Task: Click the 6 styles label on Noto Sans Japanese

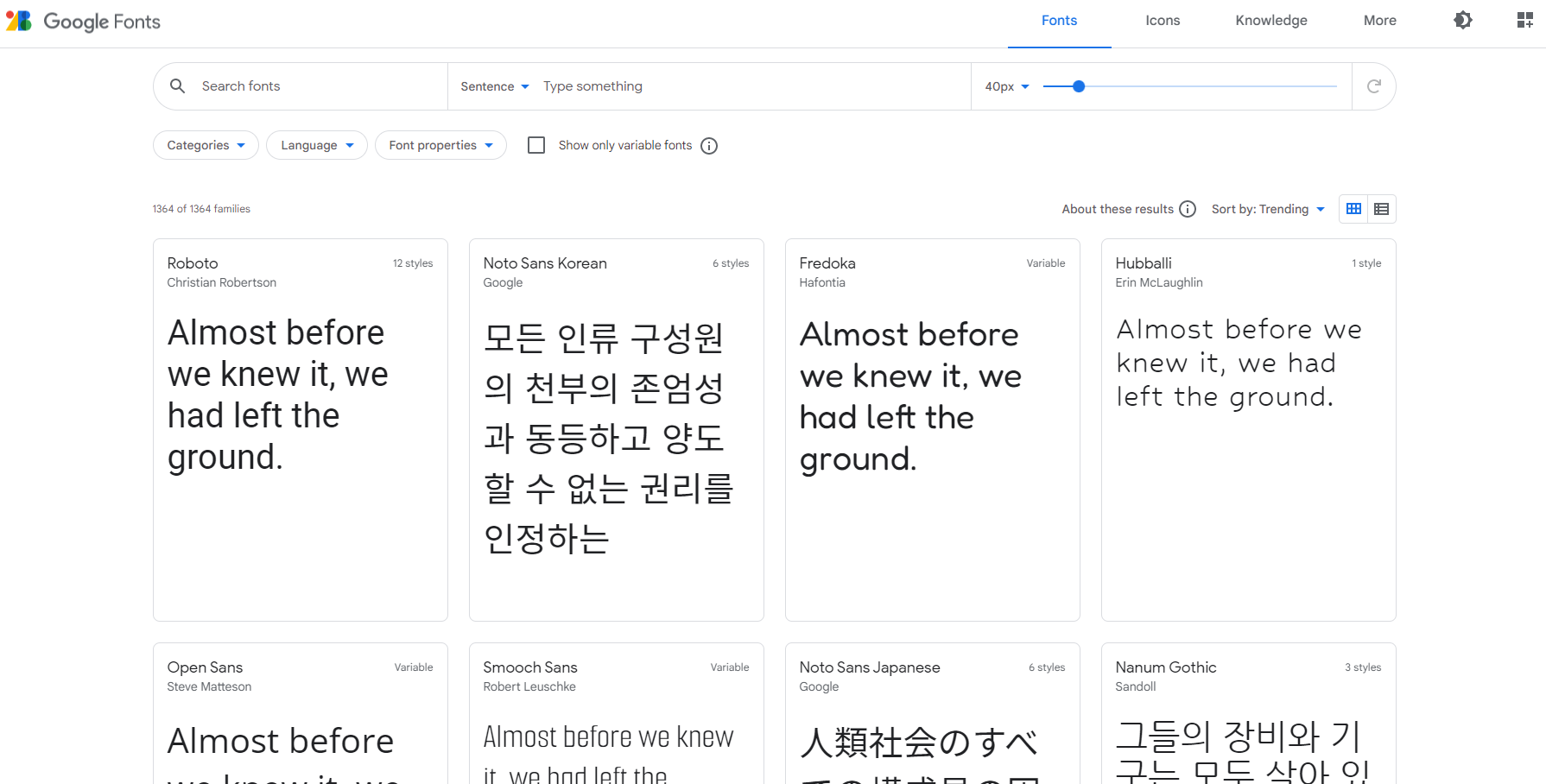Action: point(1047,667)
